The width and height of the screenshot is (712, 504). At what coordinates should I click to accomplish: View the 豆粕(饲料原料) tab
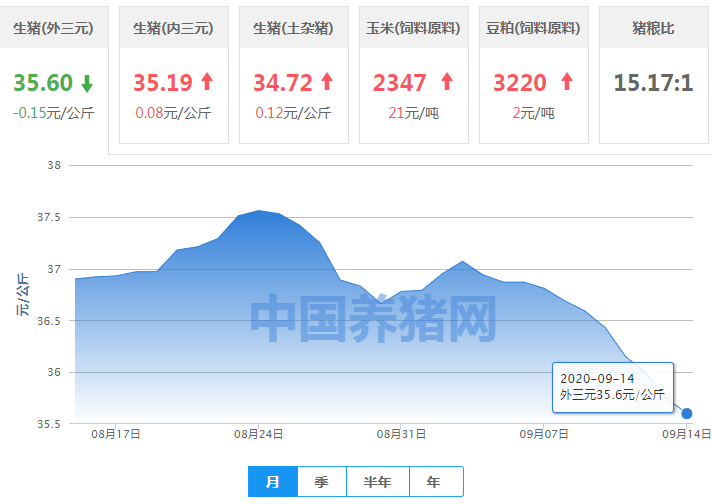pyautogui.click(x=533, y=29)
